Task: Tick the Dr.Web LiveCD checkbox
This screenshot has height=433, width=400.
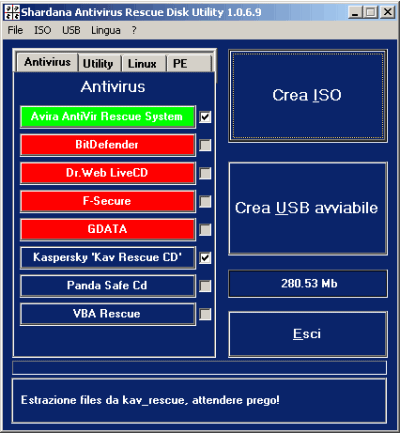Action: (205, 173)
